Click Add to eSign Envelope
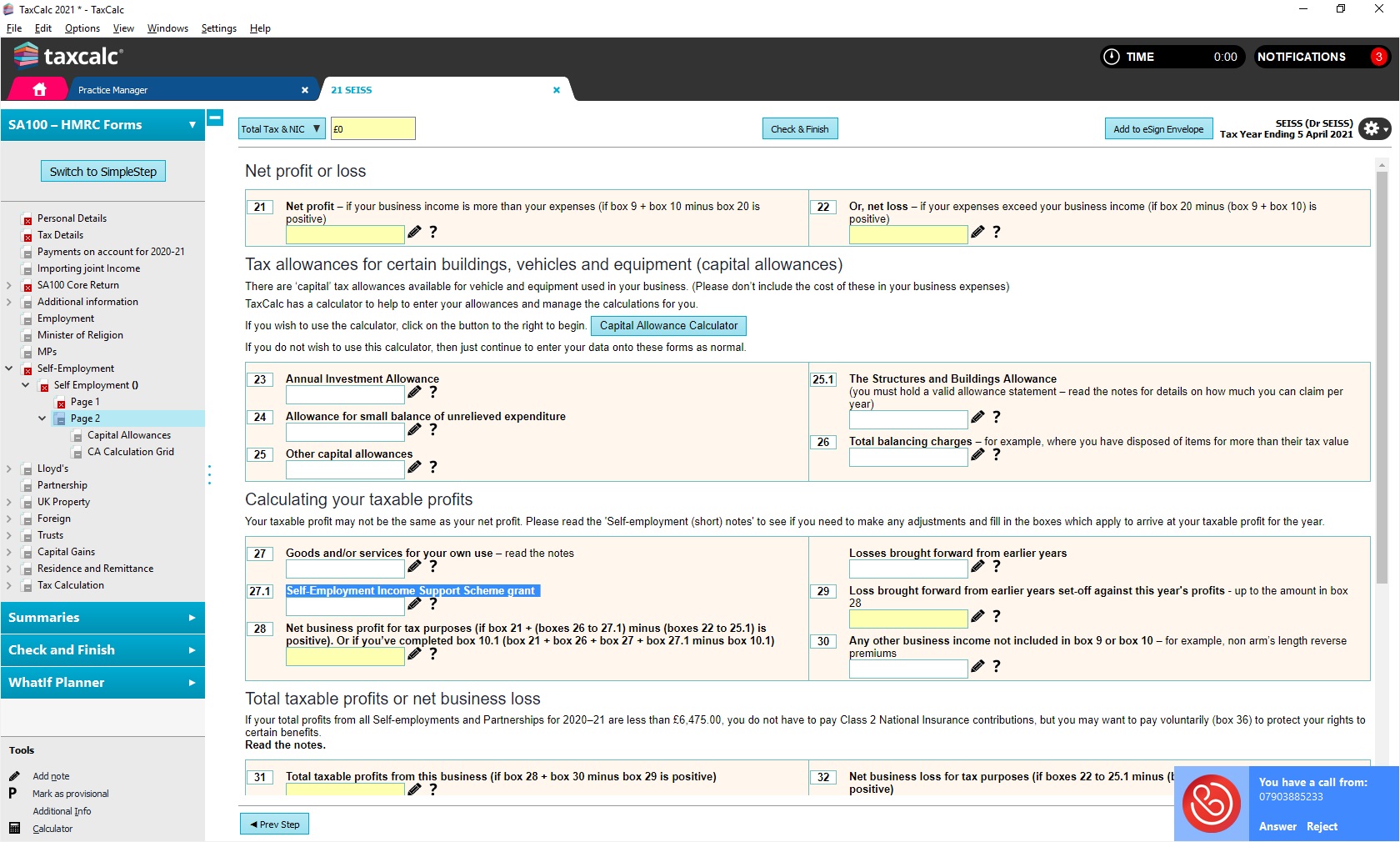Viewport: 1400px width, 842px height. 1158,128
